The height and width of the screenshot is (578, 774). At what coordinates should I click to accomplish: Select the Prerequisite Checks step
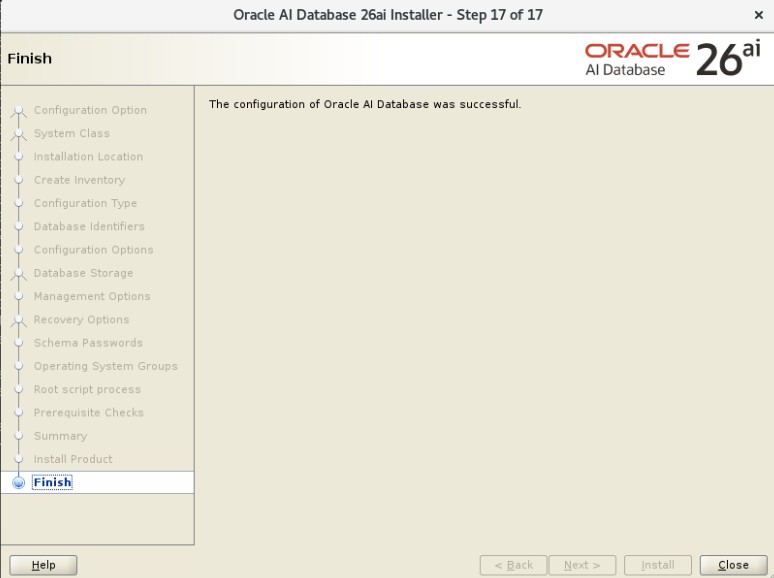pyautogui.click(x=89, y=412)
